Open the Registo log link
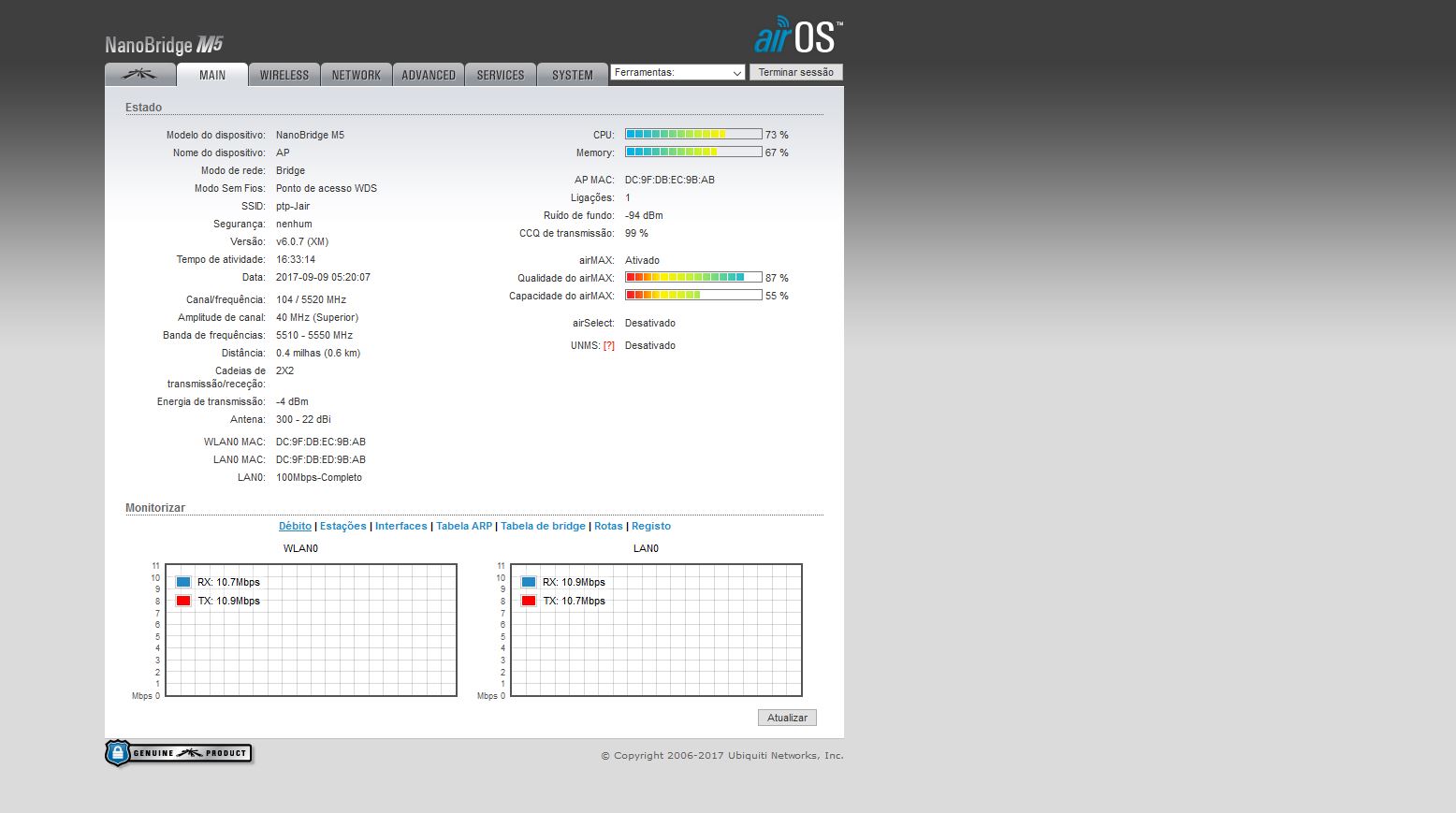 point(651,527)
